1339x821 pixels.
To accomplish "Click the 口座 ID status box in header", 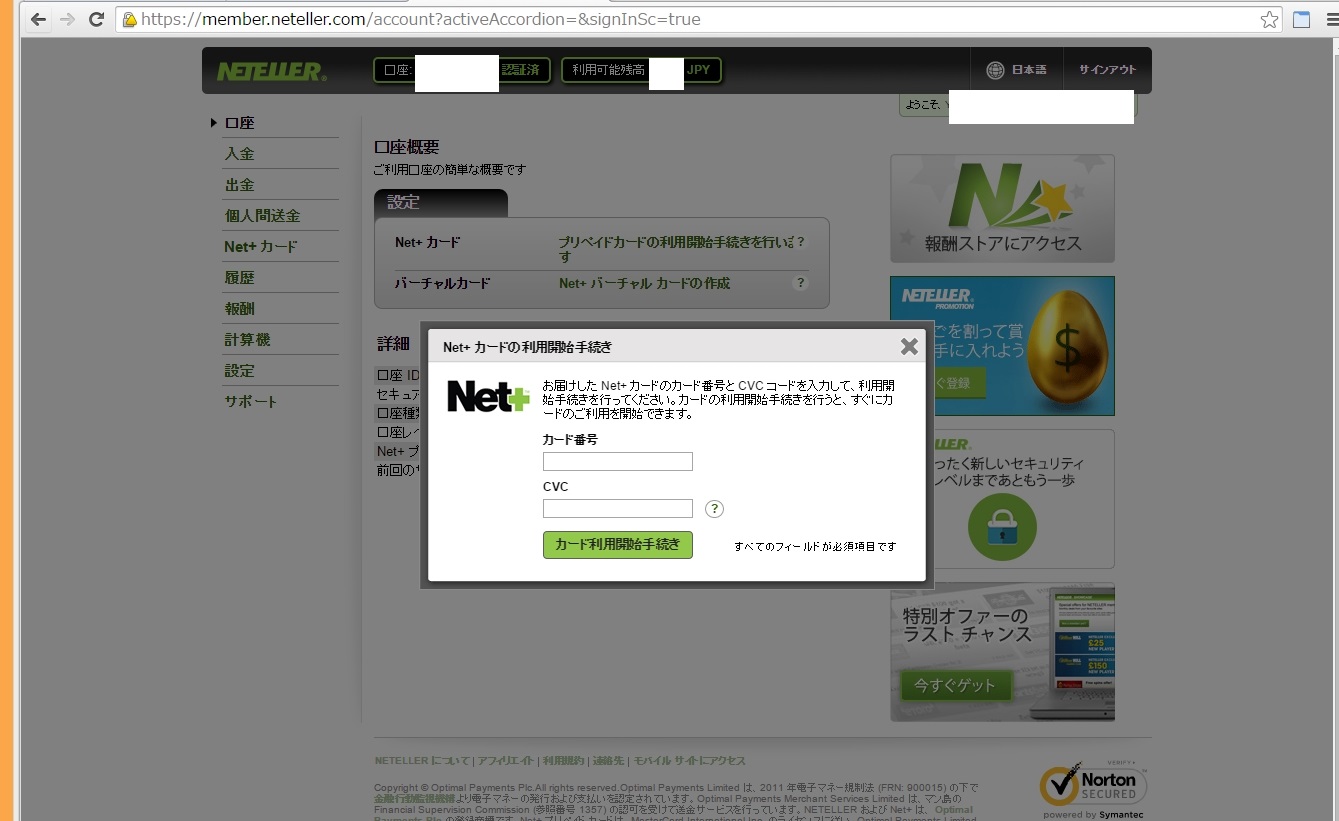I will [462, 70].
